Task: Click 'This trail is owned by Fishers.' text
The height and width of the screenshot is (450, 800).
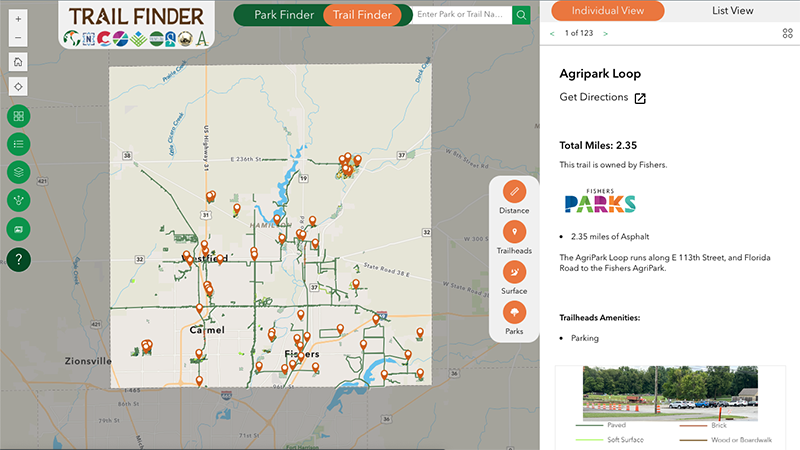Action: click(x=613, y=165)
